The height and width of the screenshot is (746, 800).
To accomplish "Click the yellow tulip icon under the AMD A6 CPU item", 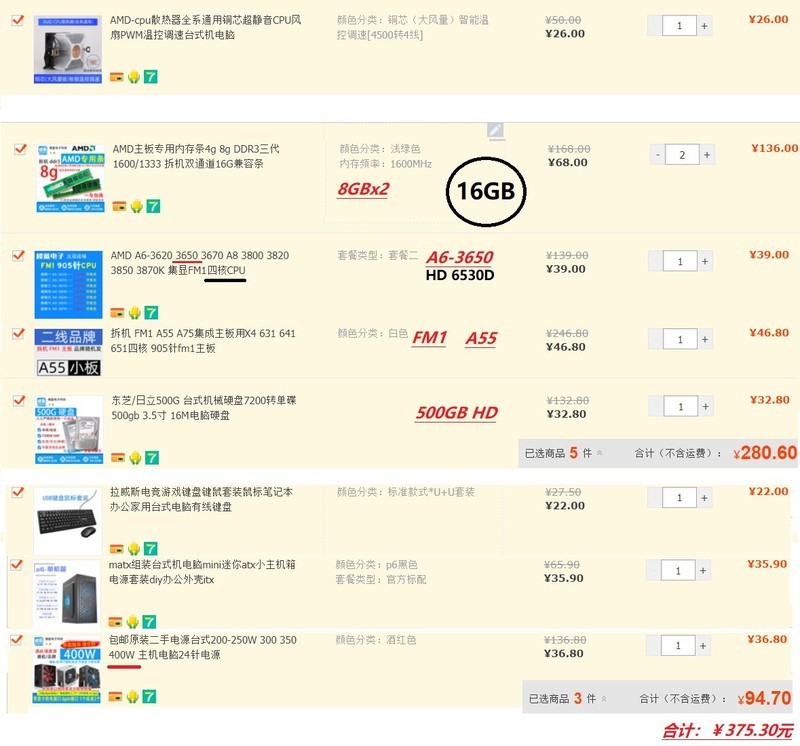I will (x=135, y=312).
